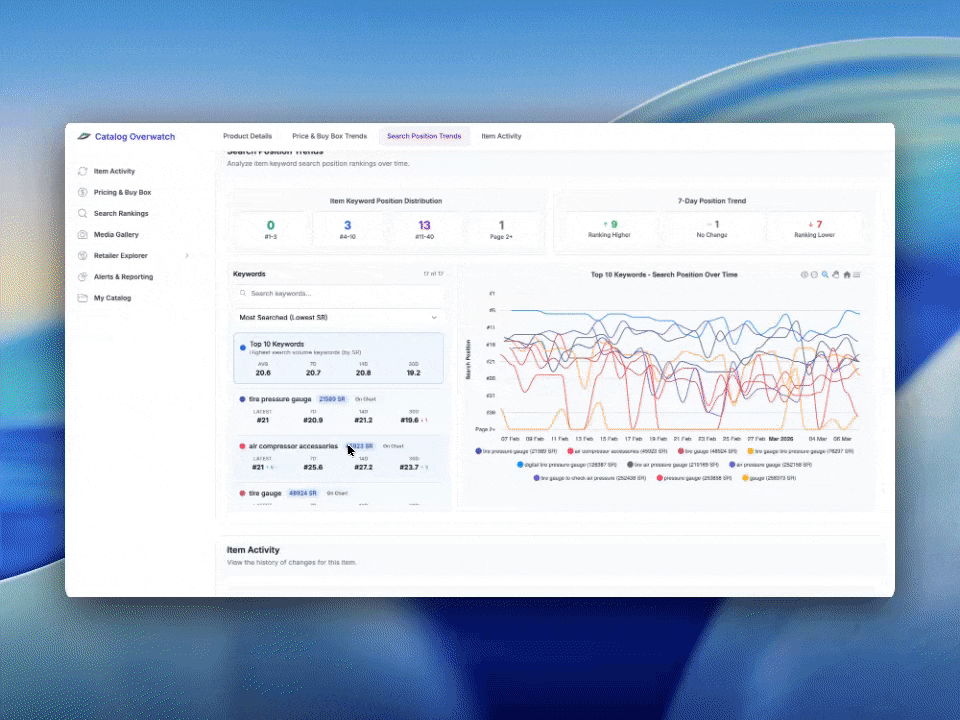Click the Page 2+ distribution card

pyautogui.click(x=501, y=229)
